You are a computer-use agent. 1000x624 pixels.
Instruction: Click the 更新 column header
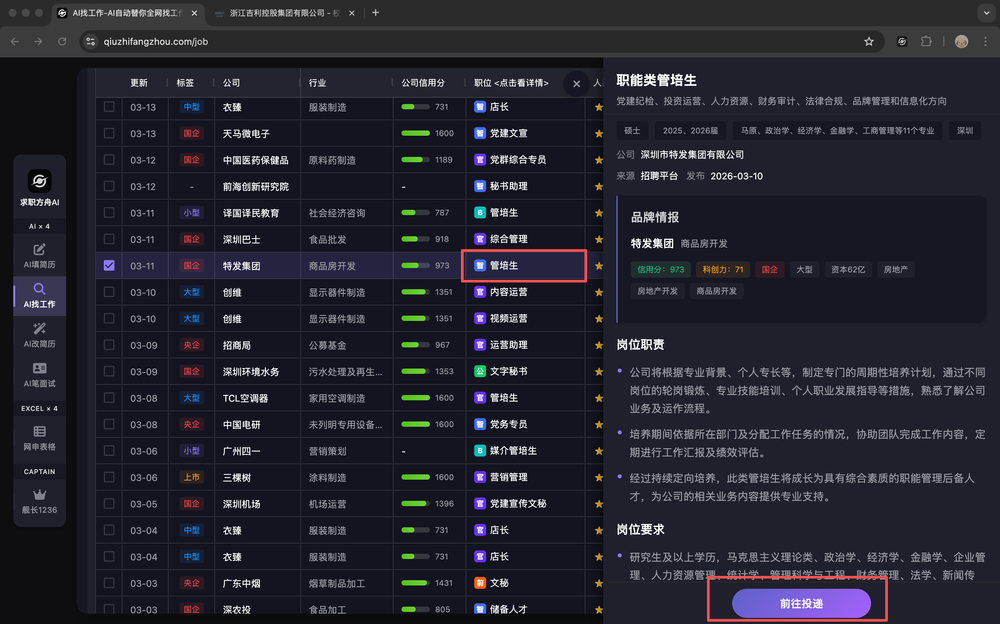click(139, 83)
